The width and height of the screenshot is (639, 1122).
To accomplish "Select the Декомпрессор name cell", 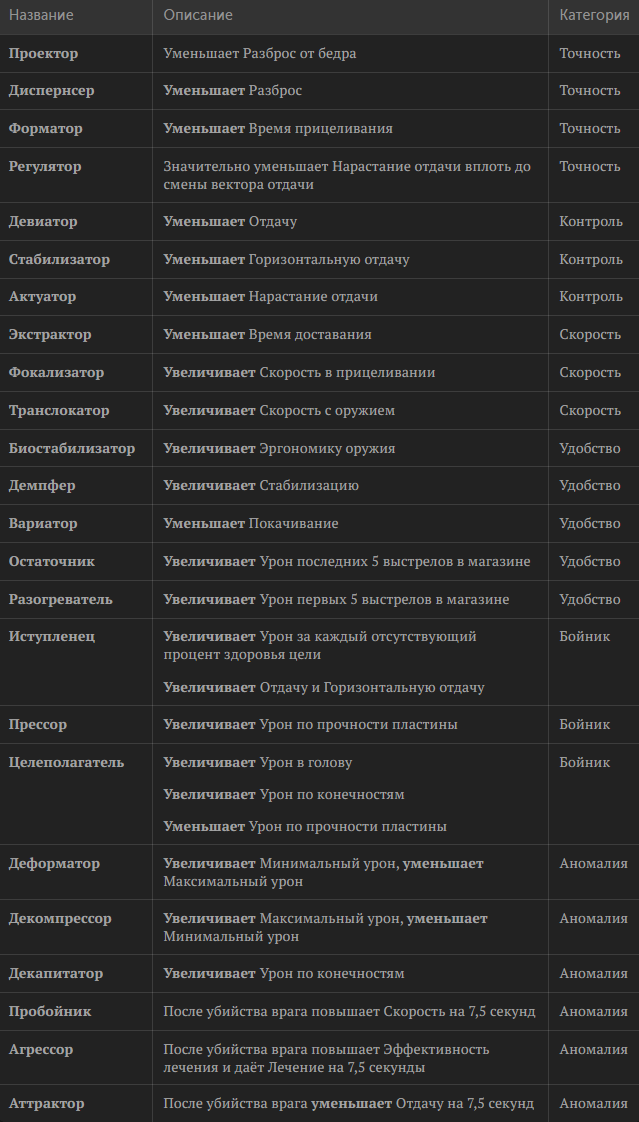I will [60, 919].
